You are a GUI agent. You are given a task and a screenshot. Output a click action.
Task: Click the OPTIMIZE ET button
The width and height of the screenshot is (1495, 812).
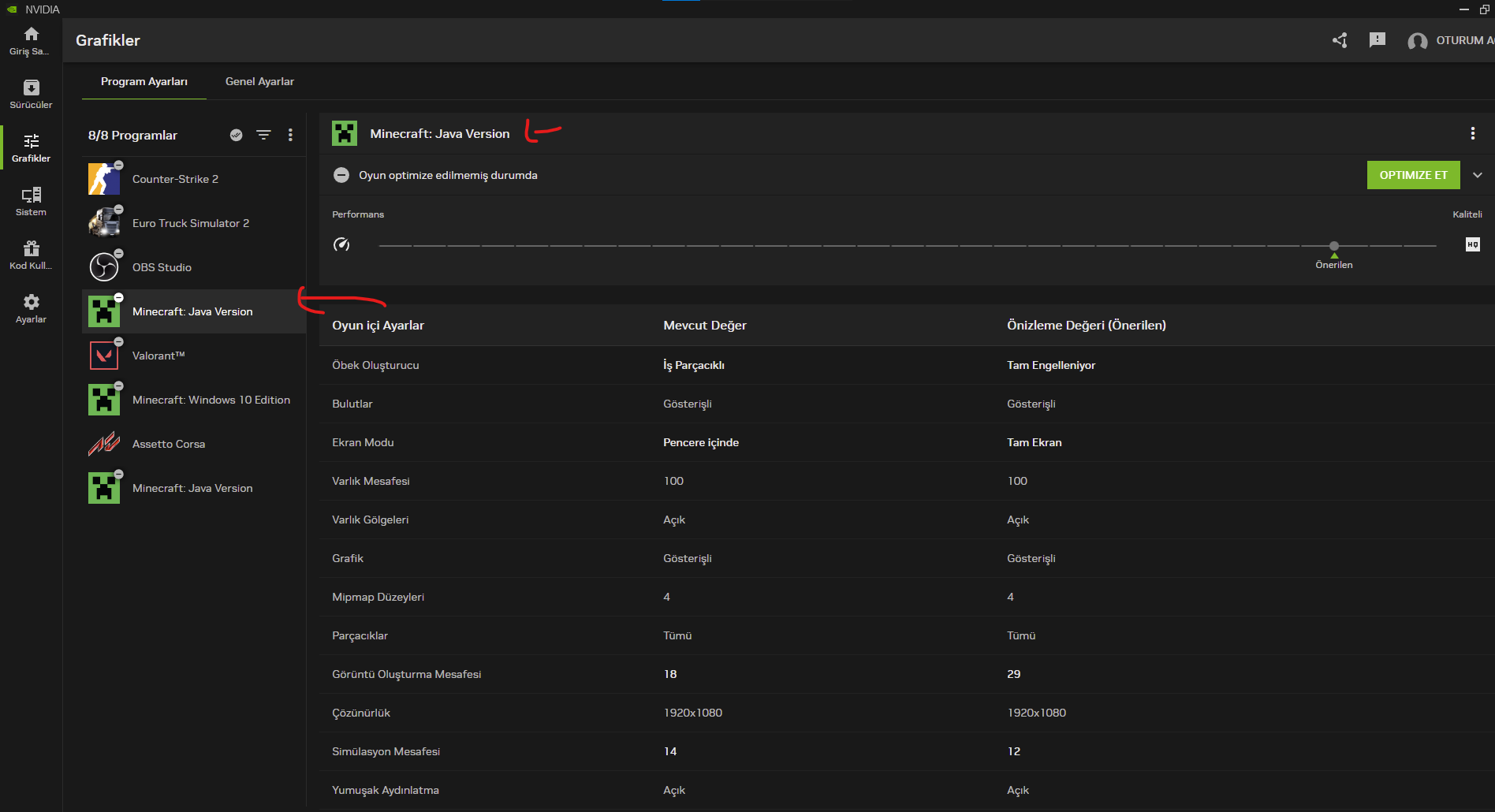click(x=1413, y=175)
